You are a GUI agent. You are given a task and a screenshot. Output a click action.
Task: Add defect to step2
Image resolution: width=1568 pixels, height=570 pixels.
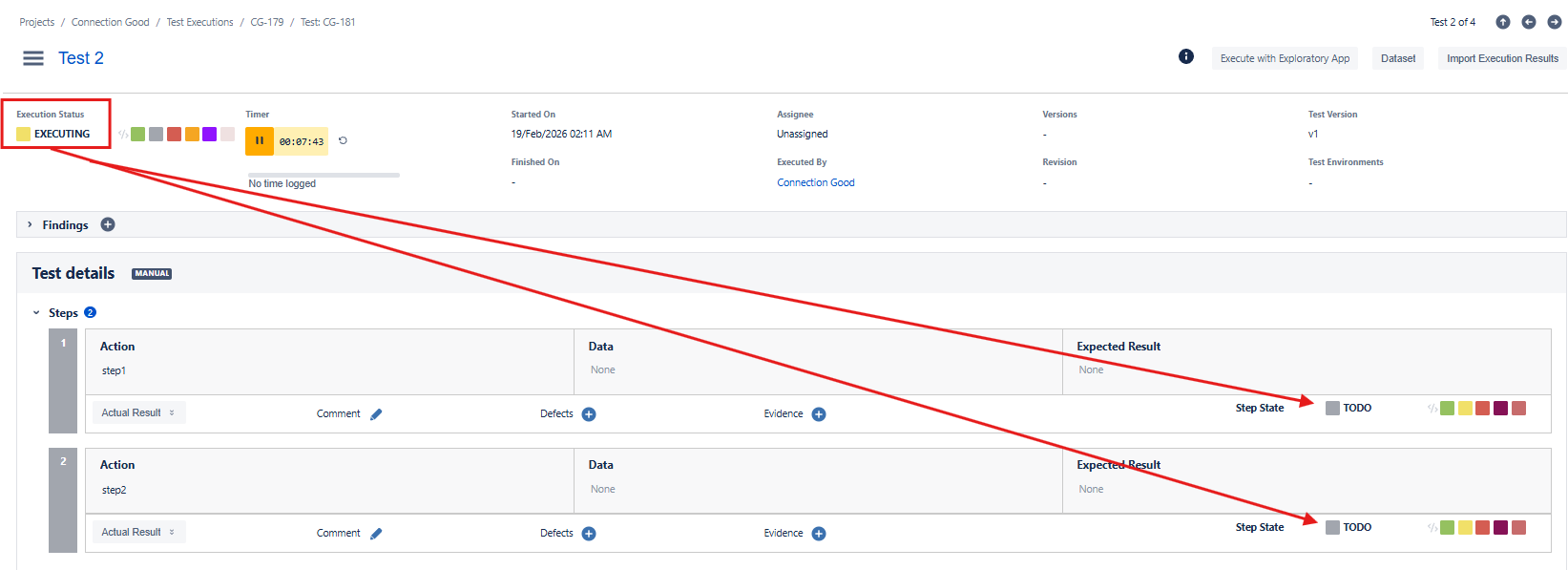coord(589,534)
